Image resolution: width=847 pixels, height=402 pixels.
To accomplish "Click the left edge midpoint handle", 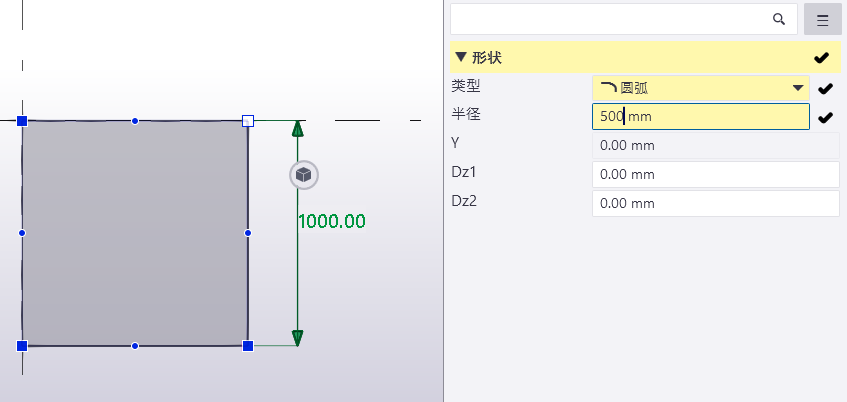I will coord(22,233).
